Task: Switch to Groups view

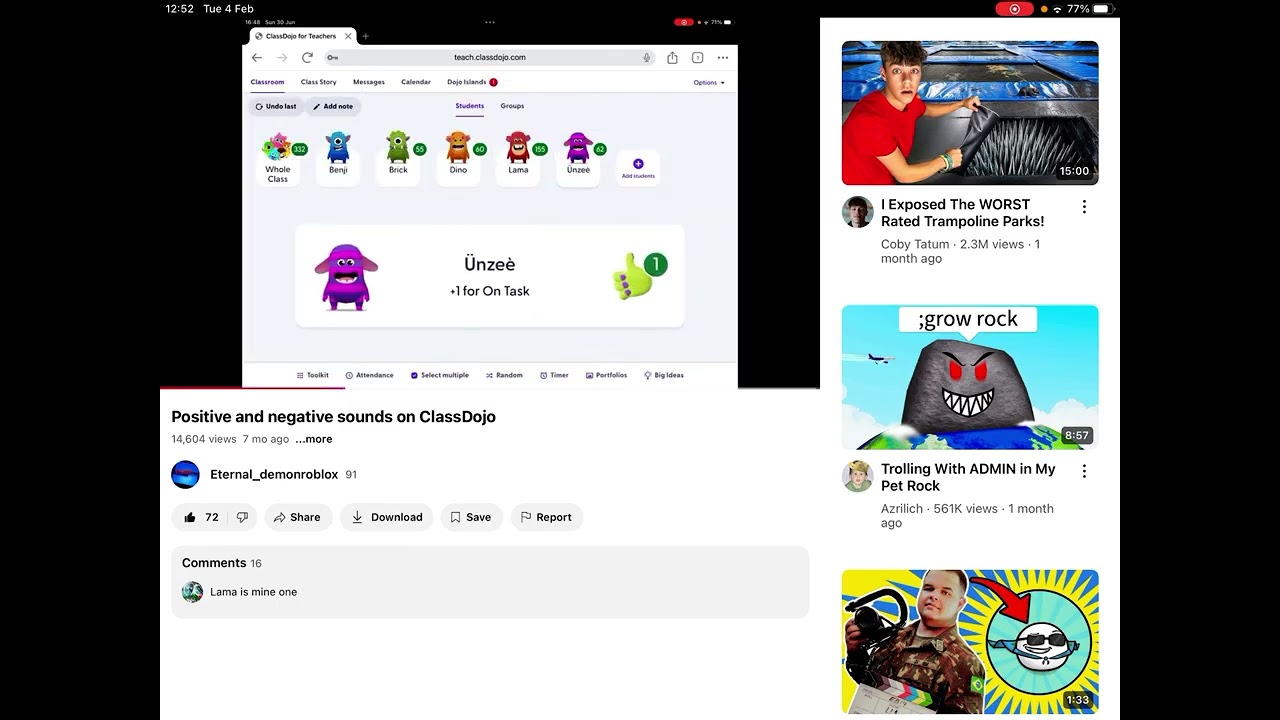Action: pos(512,106)
